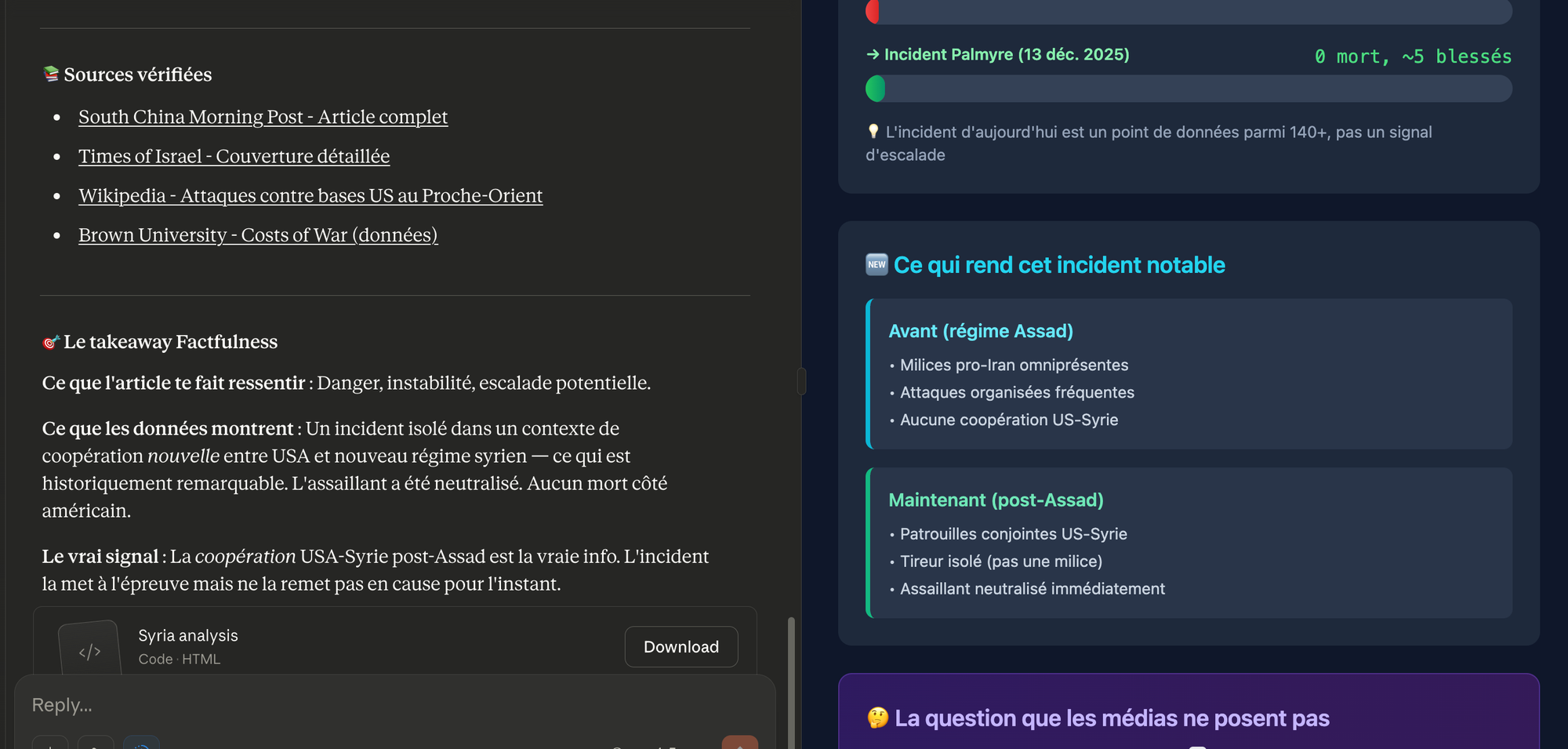1568x749 pixels.
Task: Click the arrow icon before Incident Palmyre
Action: pos(873,54)
